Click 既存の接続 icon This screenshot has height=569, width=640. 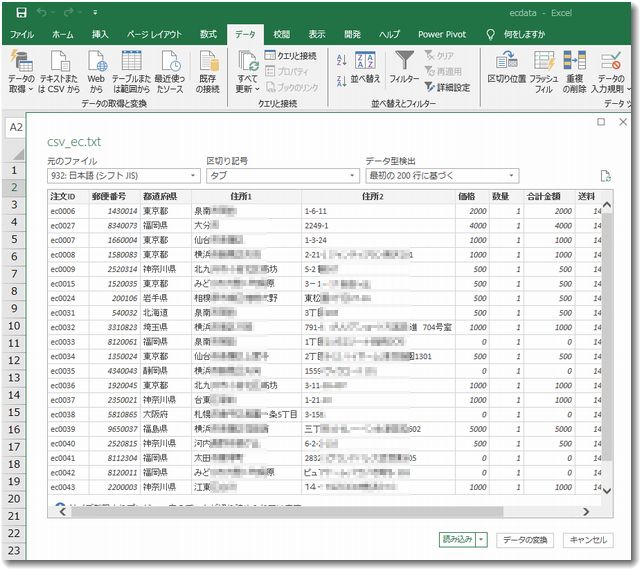[x=209, y=61]
